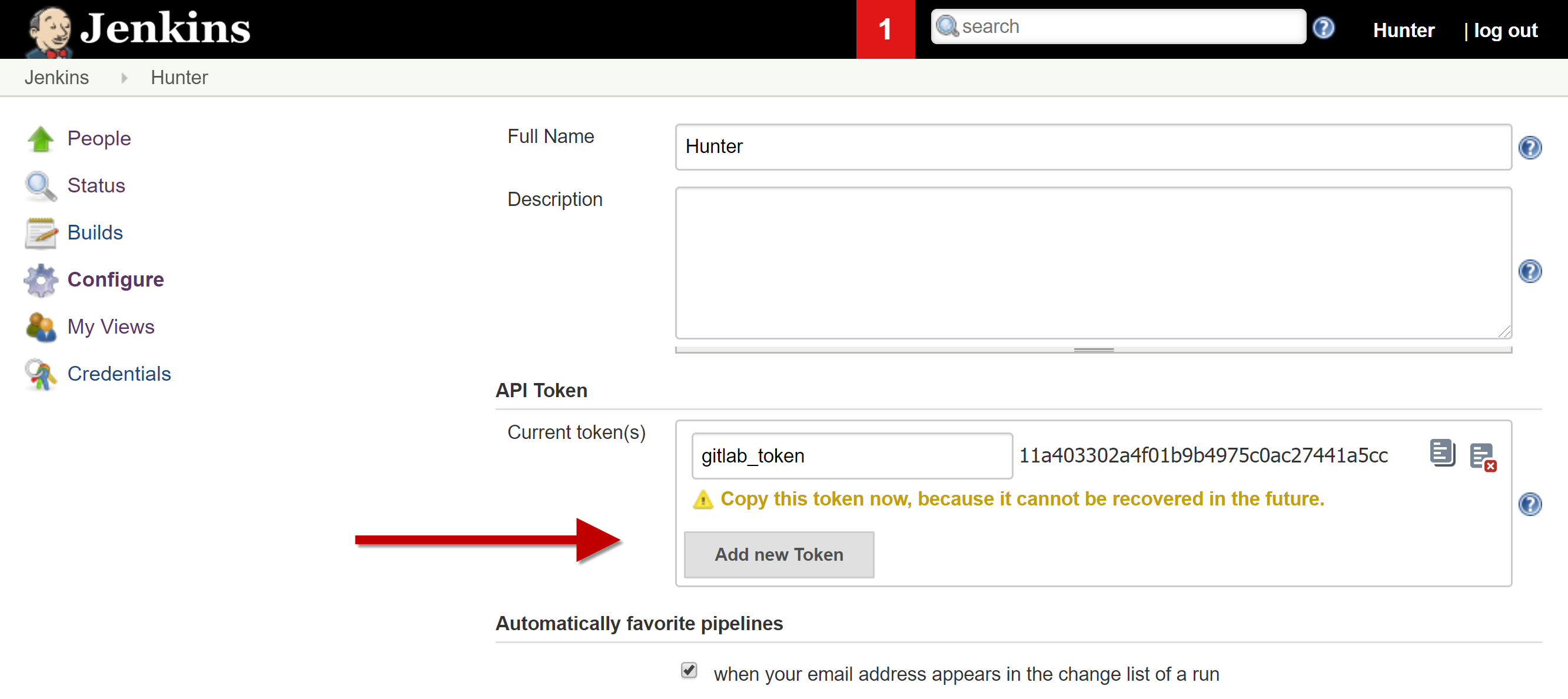The image size is (1568, 699).
Task: Open the Configure settings
Action: pos(115,279)
